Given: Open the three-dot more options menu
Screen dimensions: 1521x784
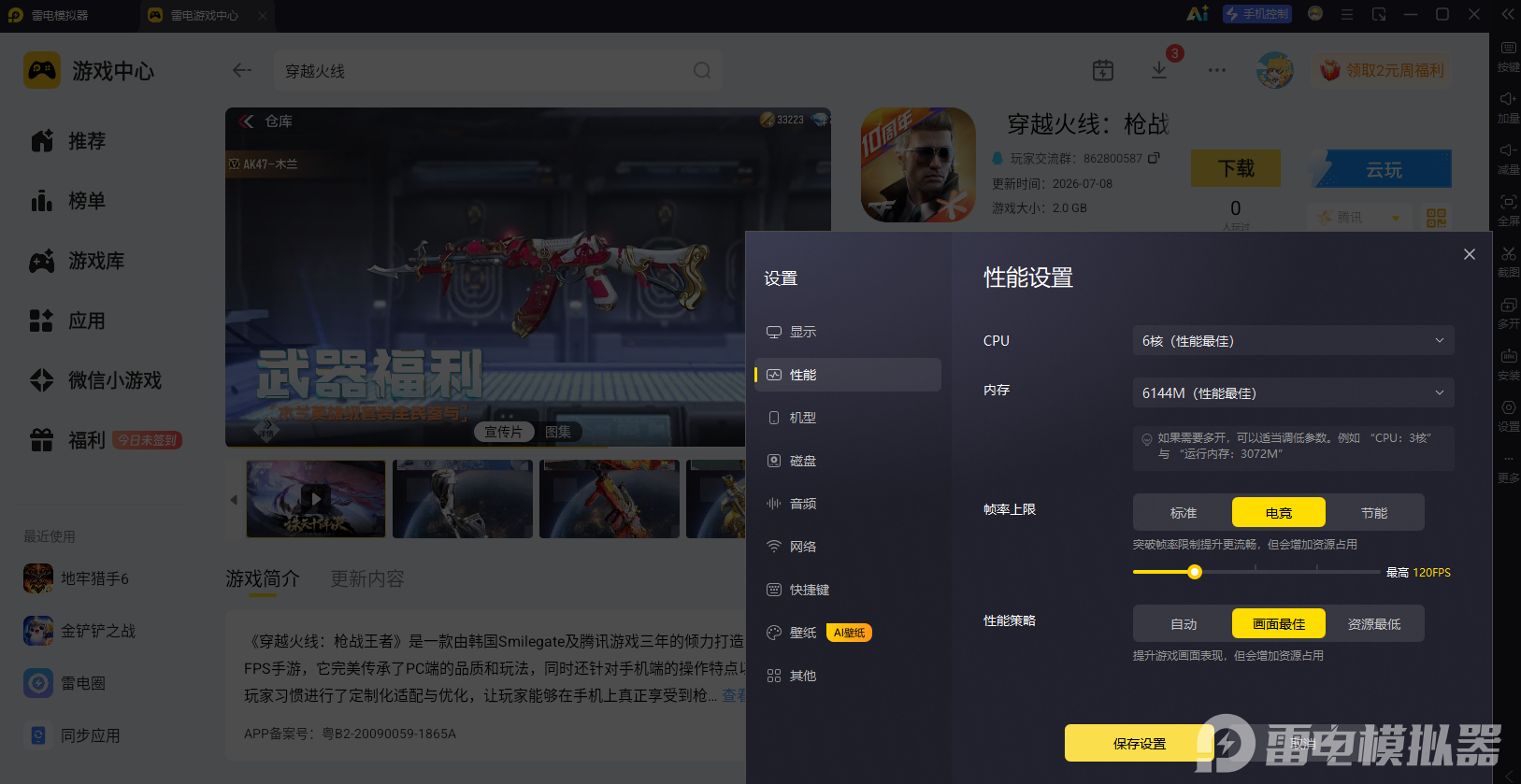Looking at the screenshot, I should (x=1216, y=70).
